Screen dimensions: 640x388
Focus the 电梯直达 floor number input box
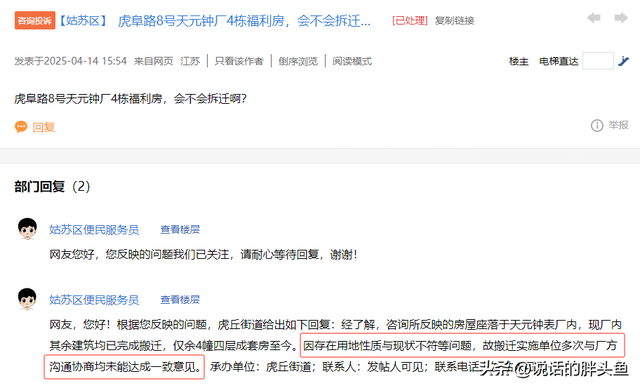[x=598, y=61]
